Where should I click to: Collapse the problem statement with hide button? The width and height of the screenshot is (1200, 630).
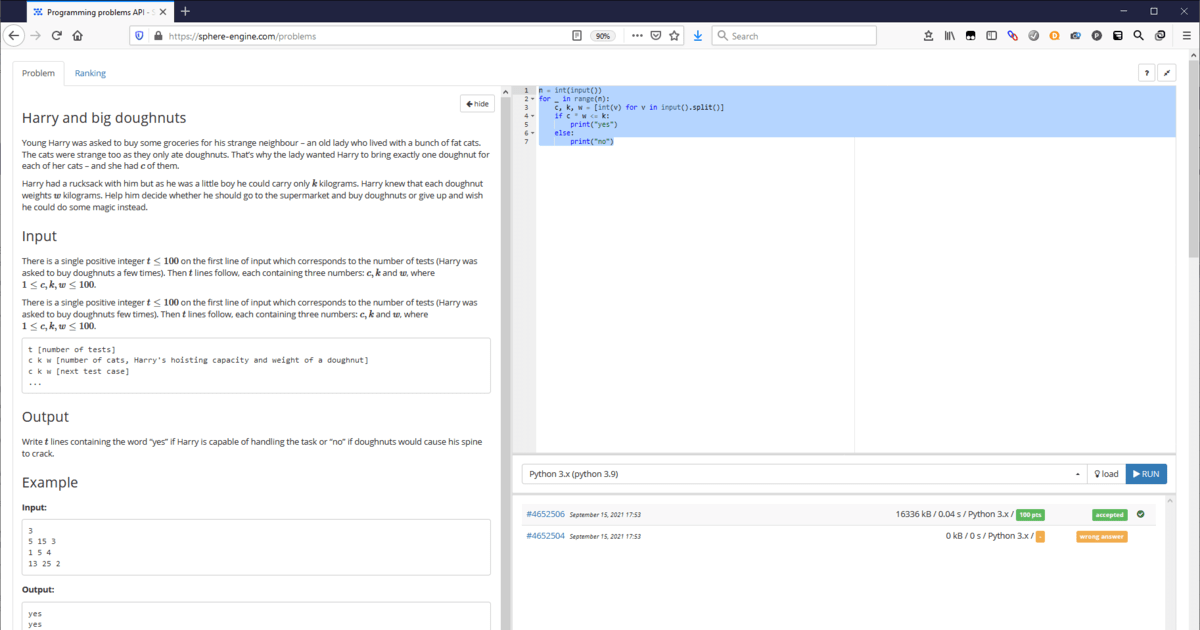tap(477, 103)
